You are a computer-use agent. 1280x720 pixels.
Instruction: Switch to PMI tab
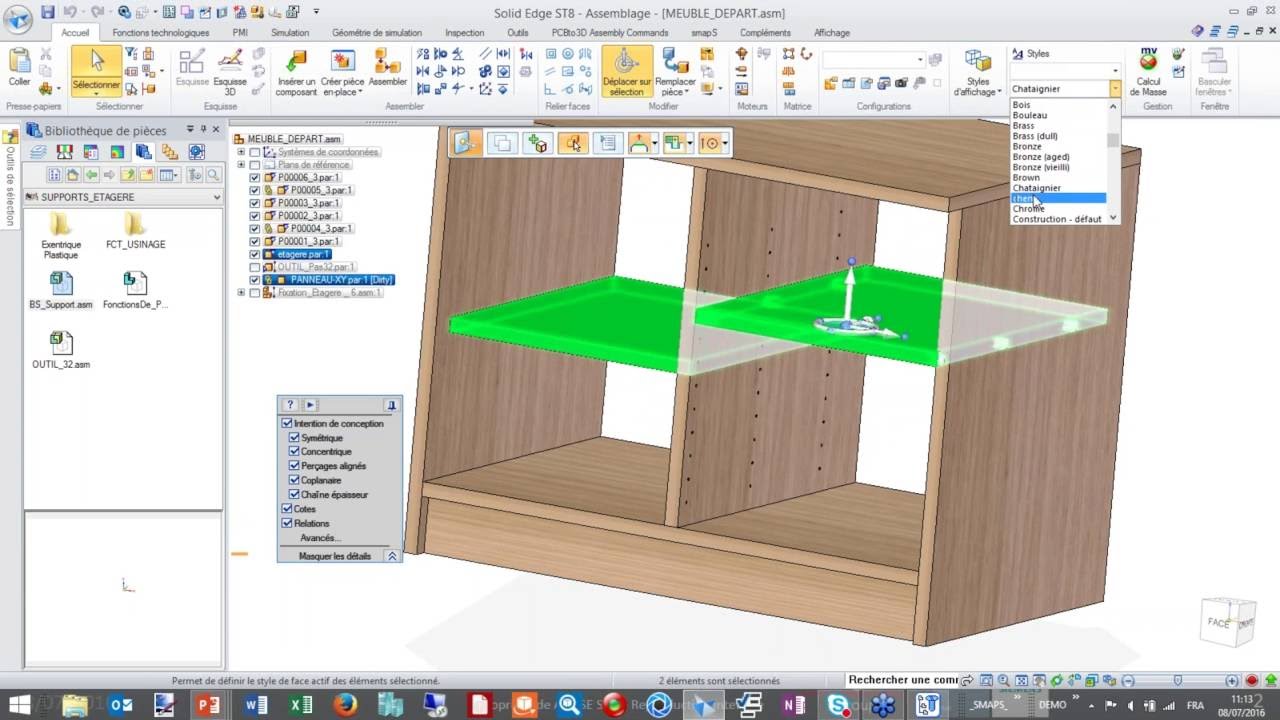(240, 33)
